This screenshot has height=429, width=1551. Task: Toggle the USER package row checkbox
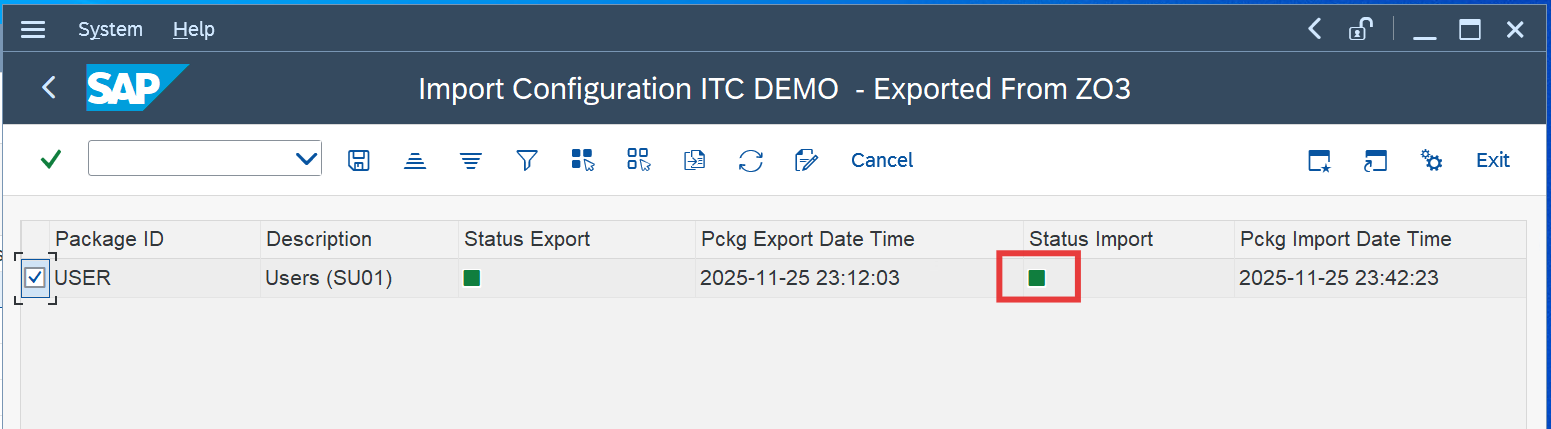[35, 278]
